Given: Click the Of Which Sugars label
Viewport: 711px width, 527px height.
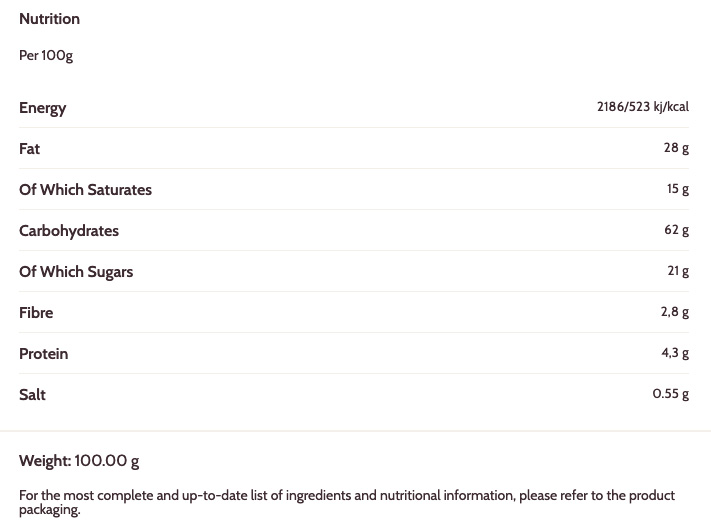Looking at the screenshot, I should [75, 272].
